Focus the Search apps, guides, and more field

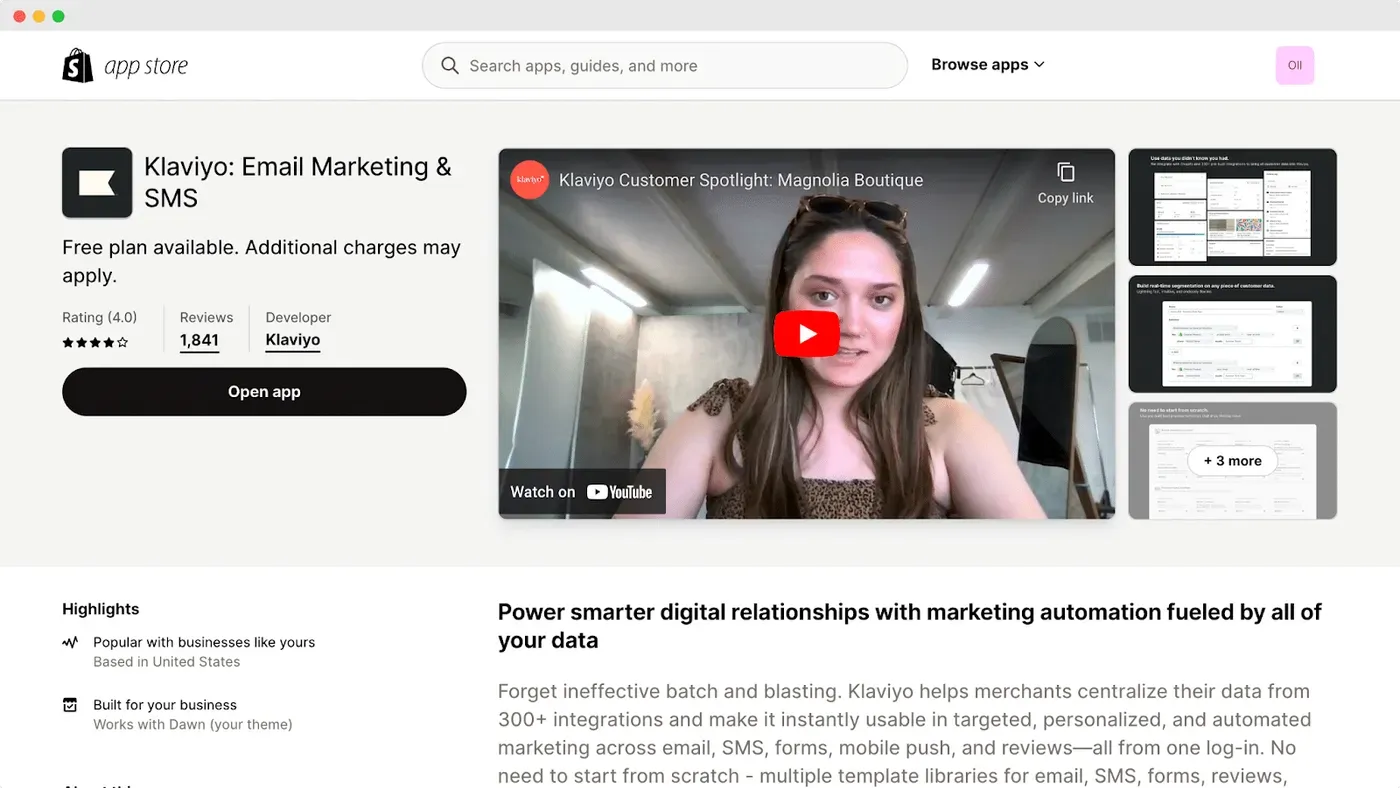pyautogui.click(x=665, y=66)
